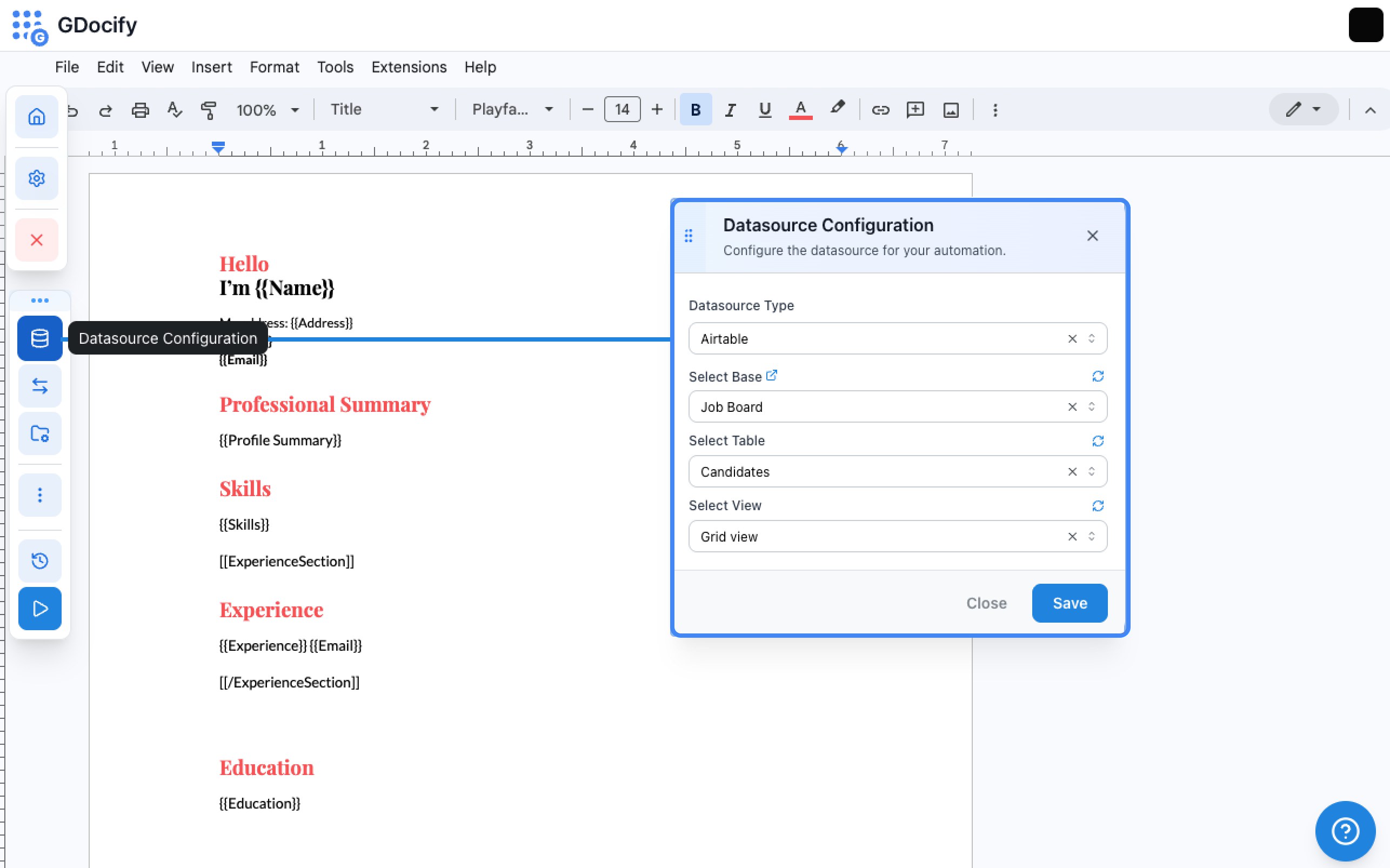Click the text color button in toolbar
The height and width of the screenshot is (868, 1390).
pyautogui.click(x=800, y=110)
